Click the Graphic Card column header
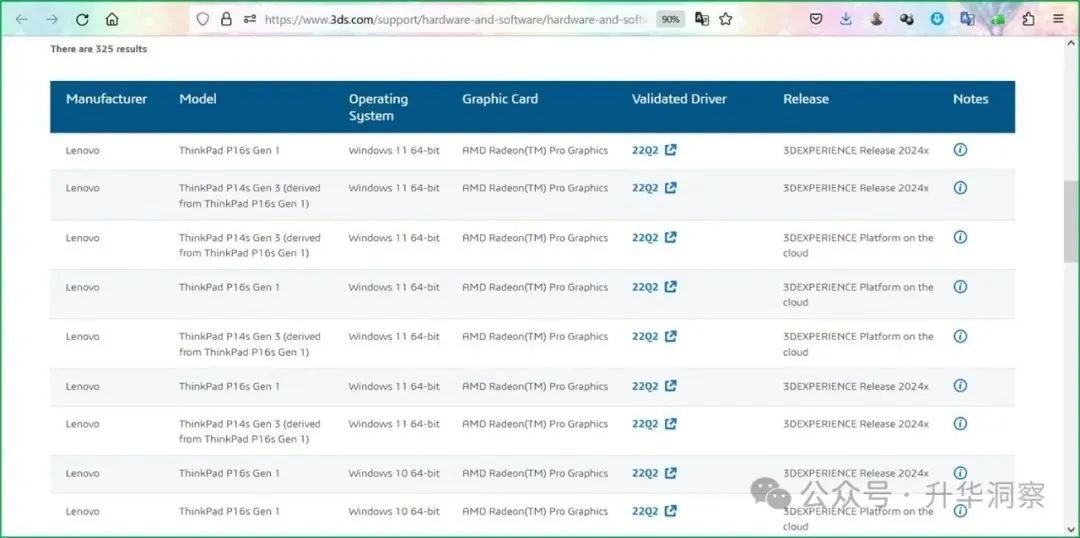Viewport: 1080px width, 538px height. pyautogui.click(x=499, y=99)
